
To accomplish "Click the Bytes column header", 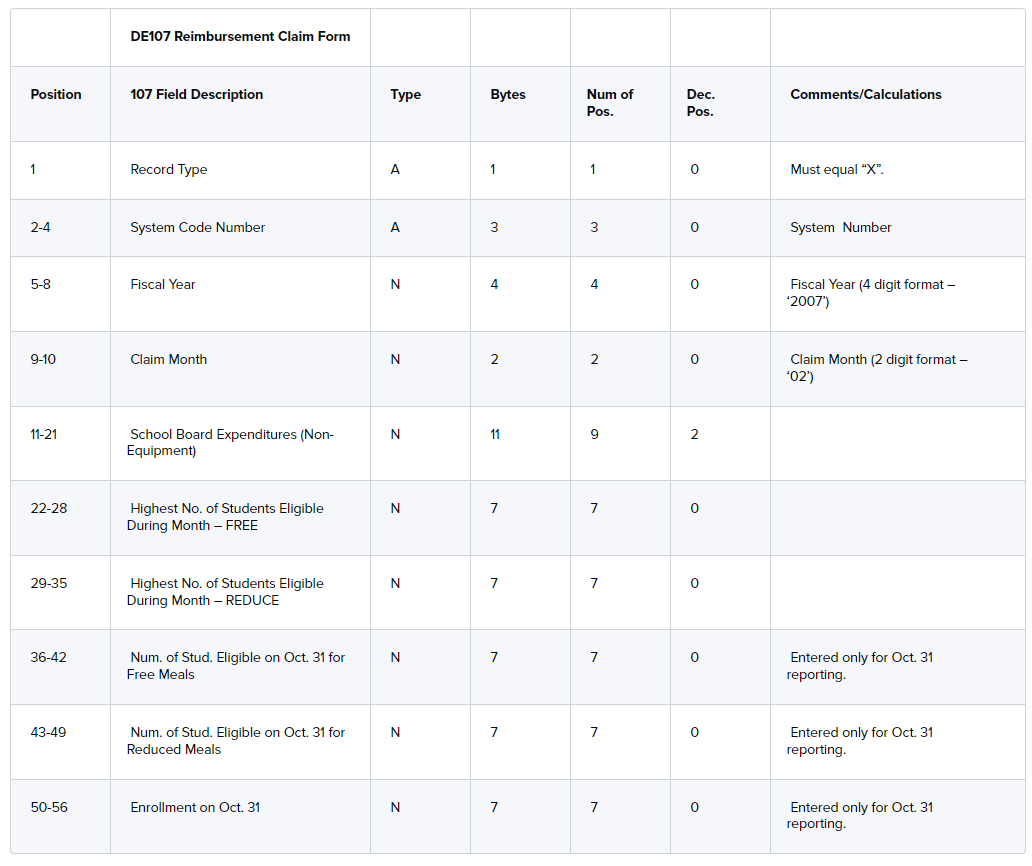I will click(508, 95).
